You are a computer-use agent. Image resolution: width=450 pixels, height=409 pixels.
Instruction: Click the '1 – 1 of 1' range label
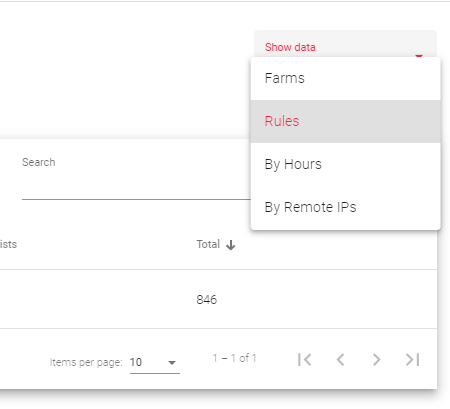235,358
